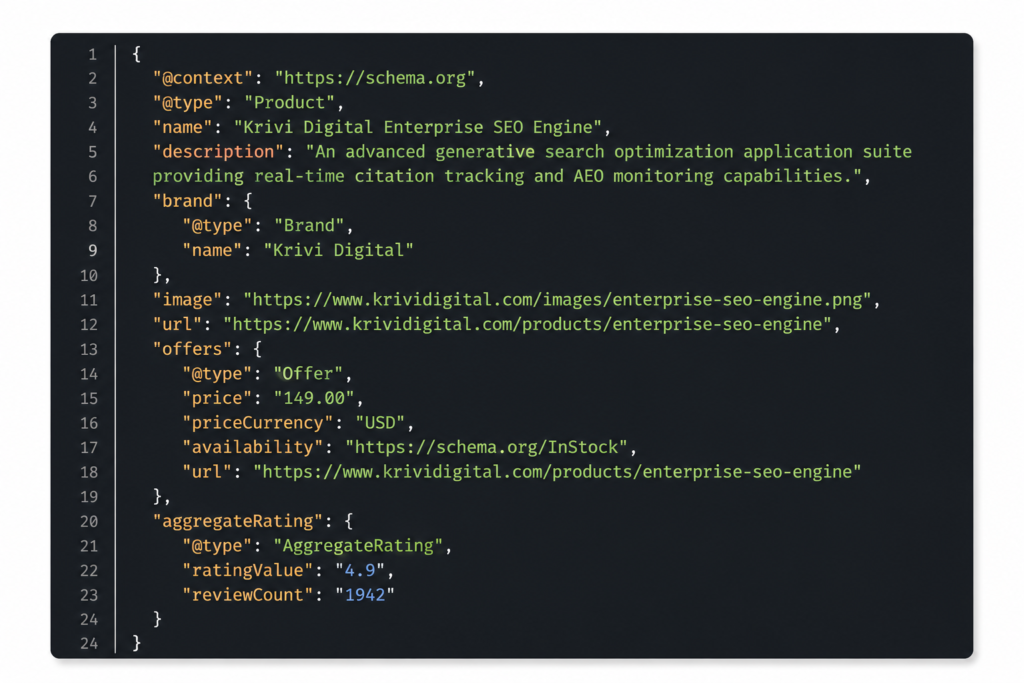Select the enterprise-seo-engine.png image URL
This screenshot has height=683, width=1024.
click(x=558, y=300)
